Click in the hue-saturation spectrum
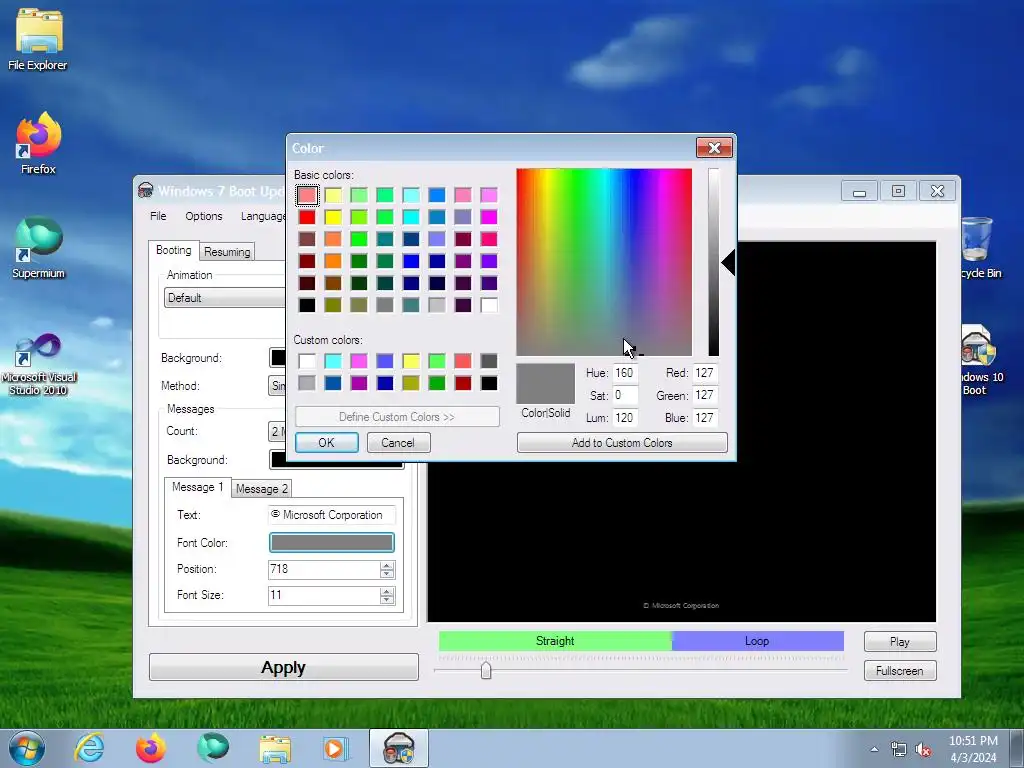Viewport: 1024px width, 768px height. pos(604,262)
